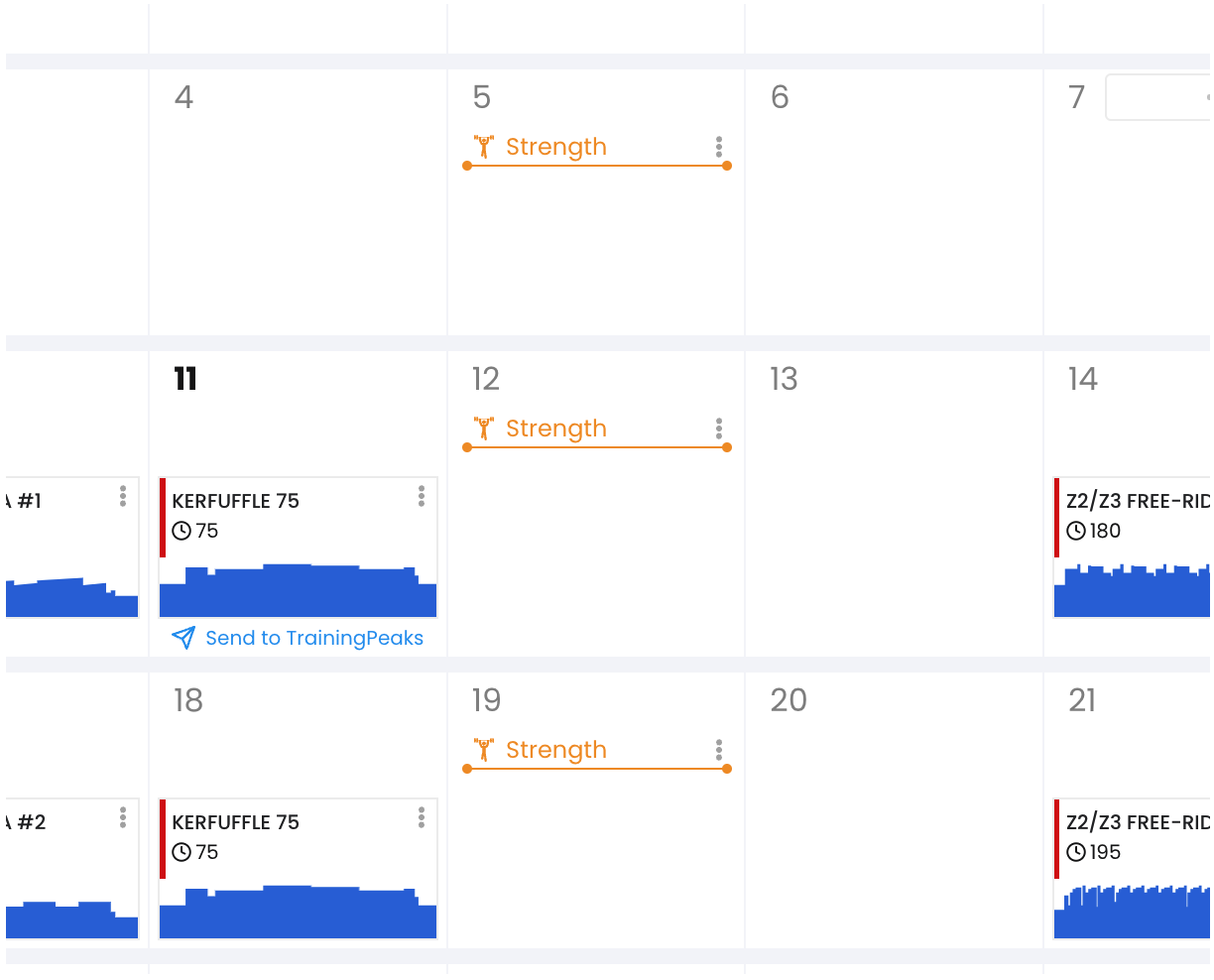This screenshot has width=1214, height=980.
Task: Open the Strength workout on day 19
Action: tap(556, 750)
